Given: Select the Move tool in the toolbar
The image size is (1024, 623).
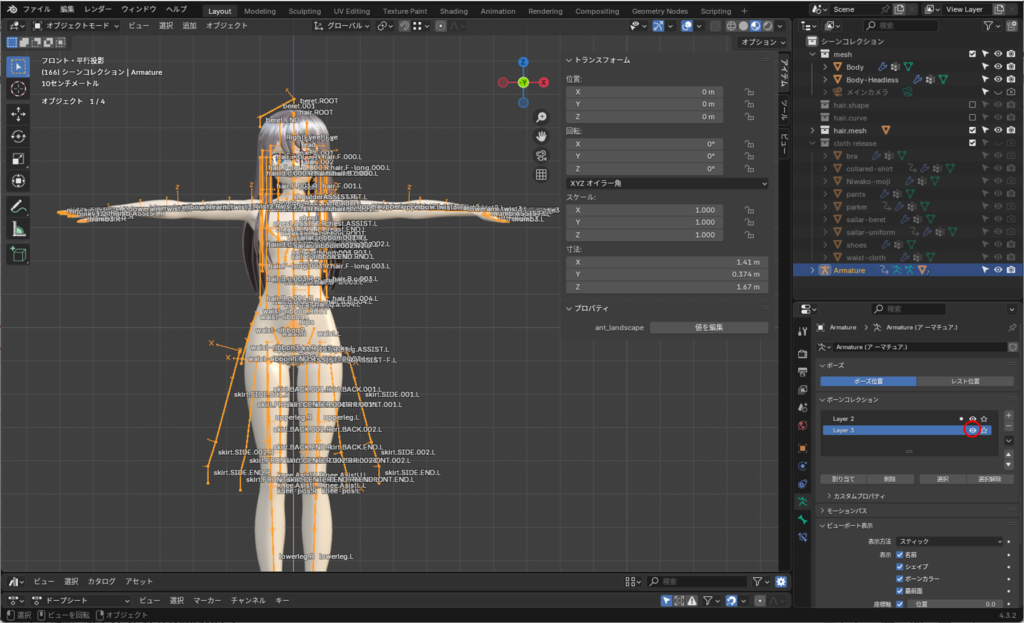Looking at the screenshot, I should [18, 114].
